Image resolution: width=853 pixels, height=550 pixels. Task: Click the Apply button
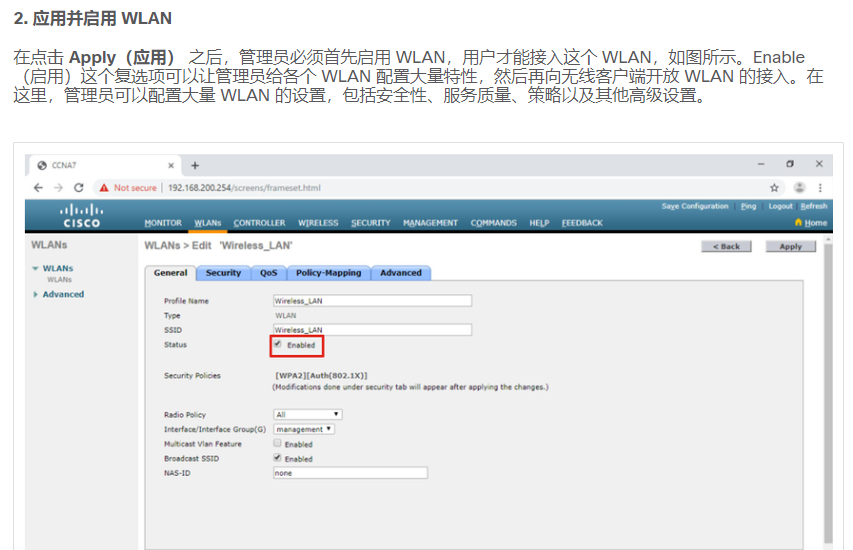click(790, 246)
